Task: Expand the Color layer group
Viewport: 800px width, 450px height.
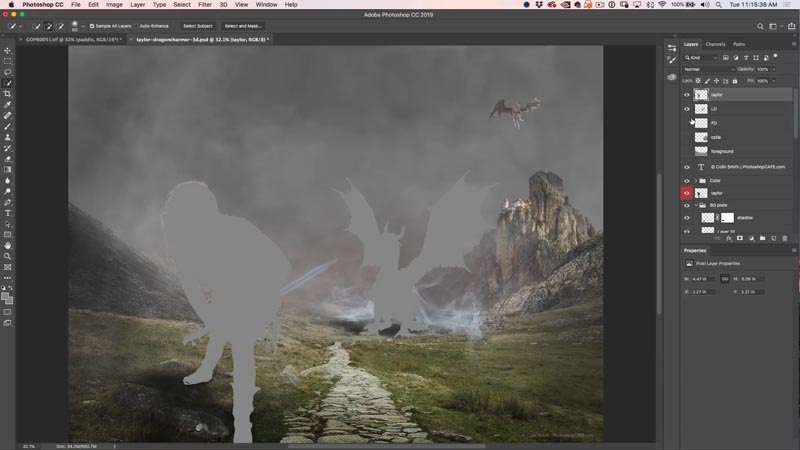Action: (695, 181)
